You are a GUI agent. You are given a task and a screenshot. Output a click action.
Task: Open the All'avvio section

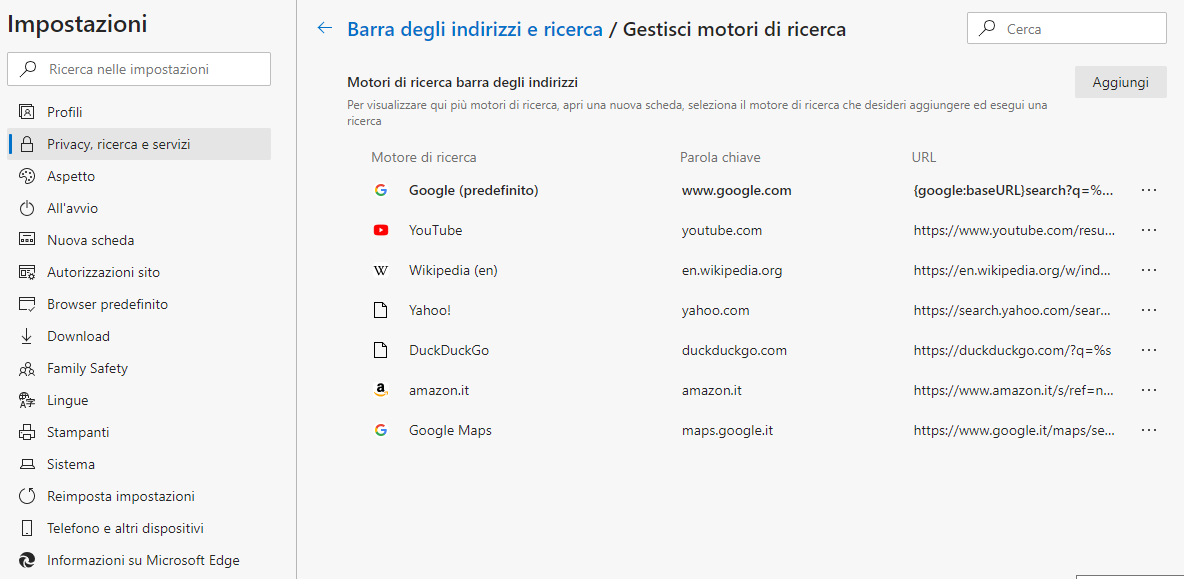[x=139, y=208]
